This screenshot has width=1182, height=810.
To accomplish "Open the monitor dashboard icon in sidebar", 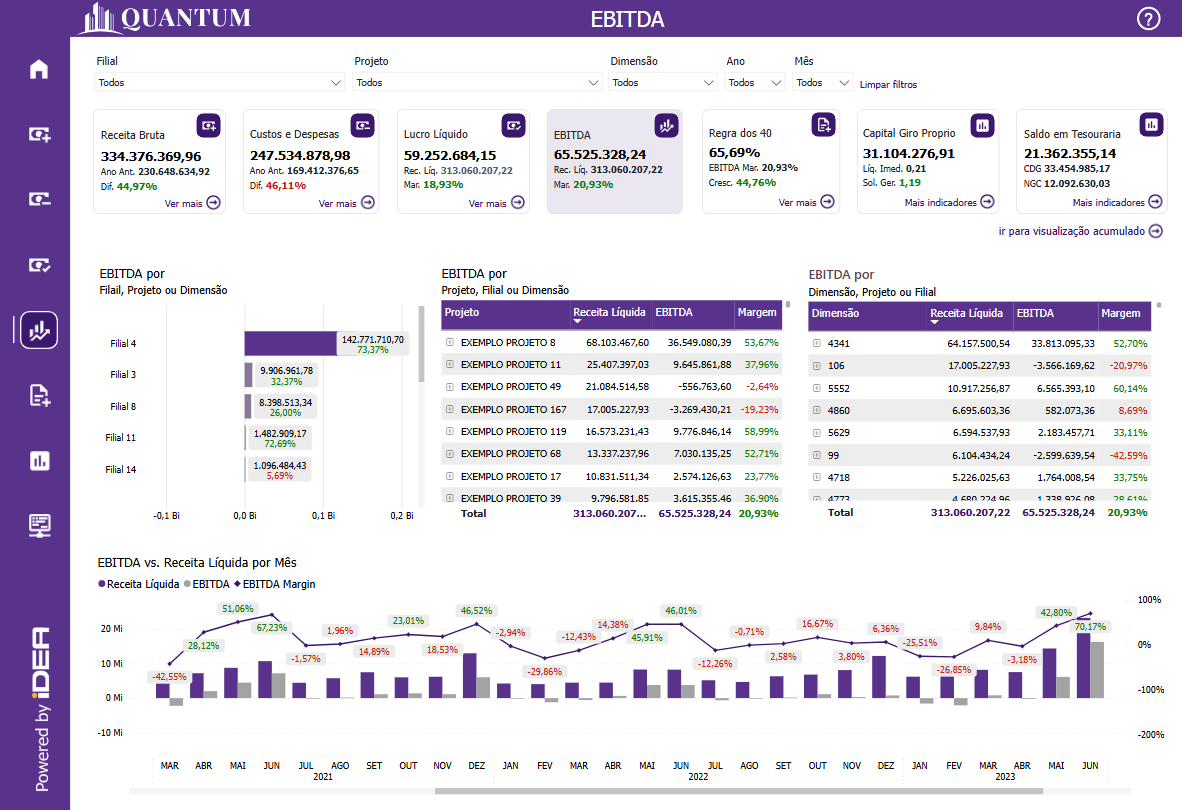I will (x=39, y=525).
